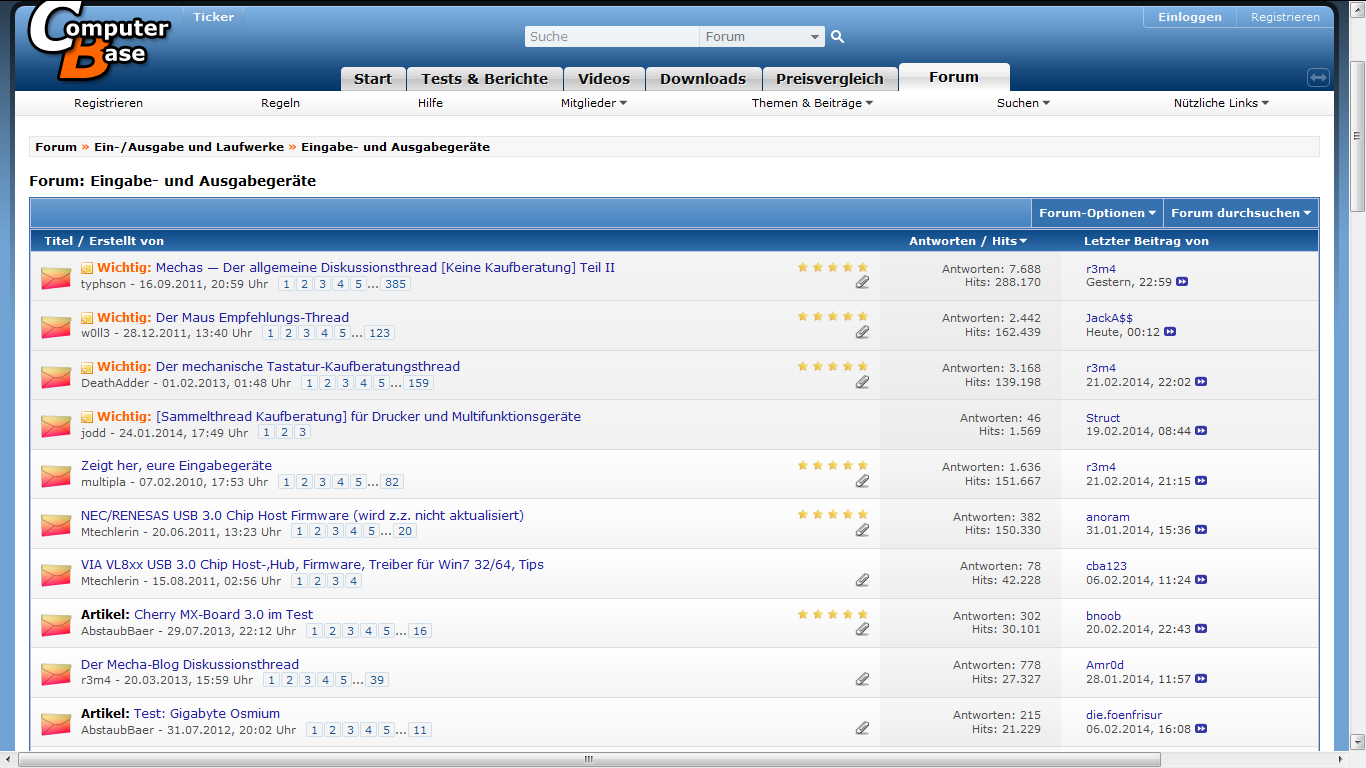Sort by Titel column header
Image resolution: width=1366 pixels, height=768 pixels.
[x=58, y=241]
